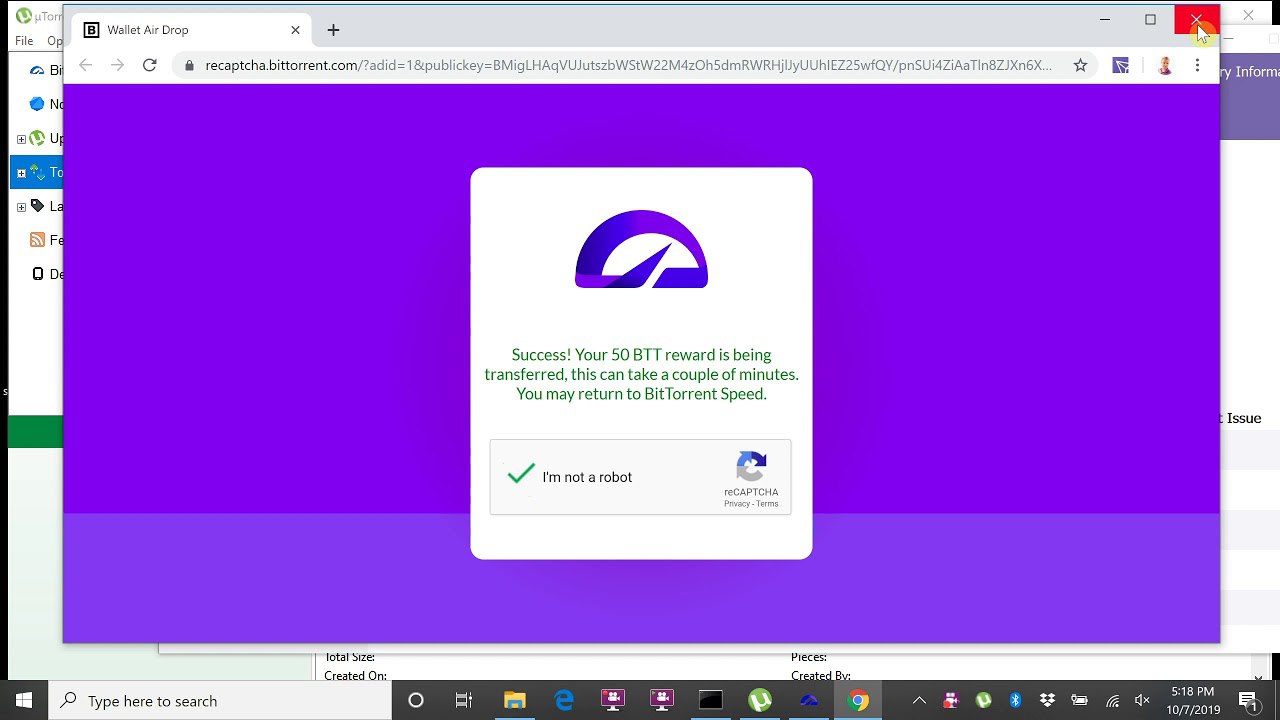Click the uTorrent system tray icon

tap(983, 700)
